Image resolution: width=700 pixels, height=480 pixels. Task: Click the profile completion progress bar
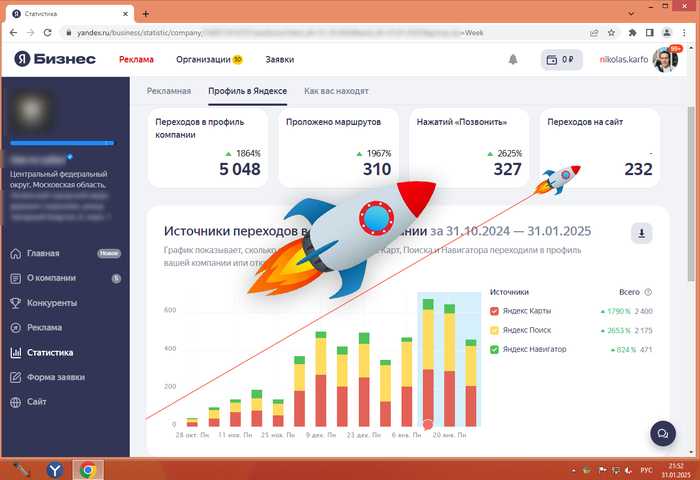point(62,143)
